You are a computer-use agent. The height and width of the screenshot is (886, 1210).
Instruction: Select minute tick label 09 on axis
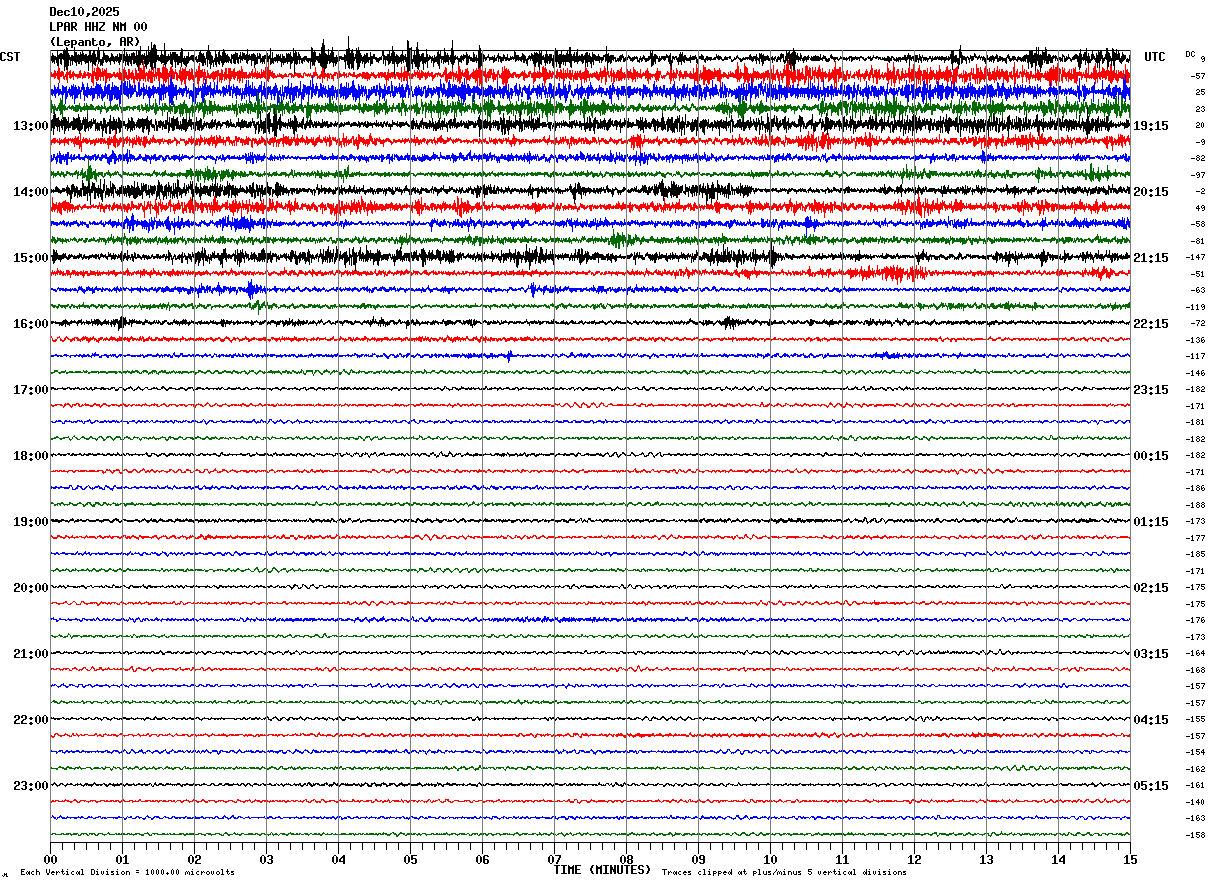click(698, 859)
